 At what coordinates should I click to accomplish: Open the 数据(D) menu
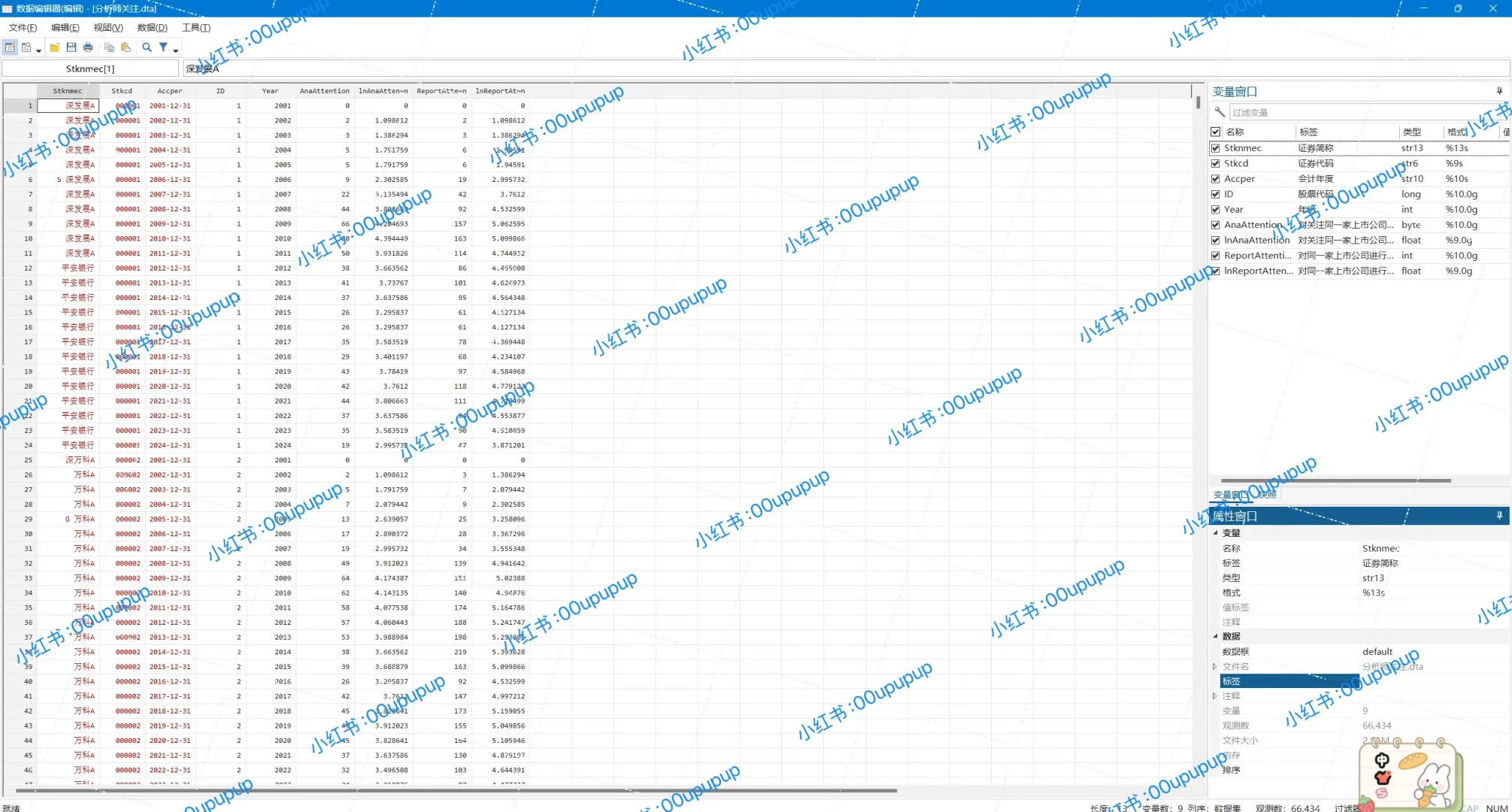[152, 28]
